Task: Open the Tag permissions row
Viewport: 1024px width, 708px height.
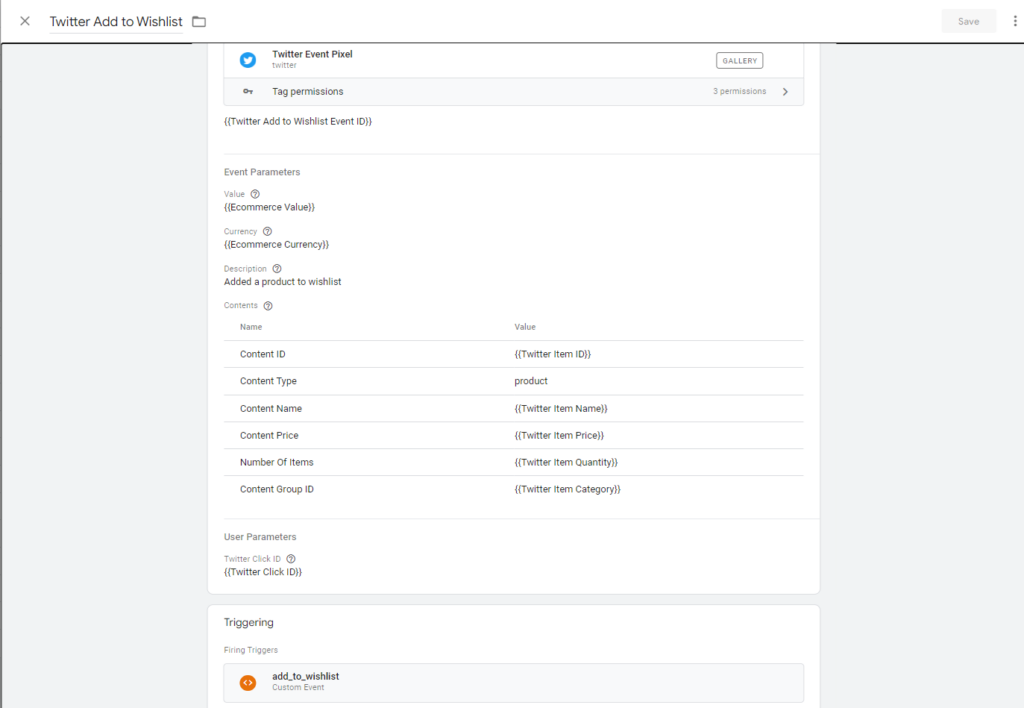Action: point(500,92)
